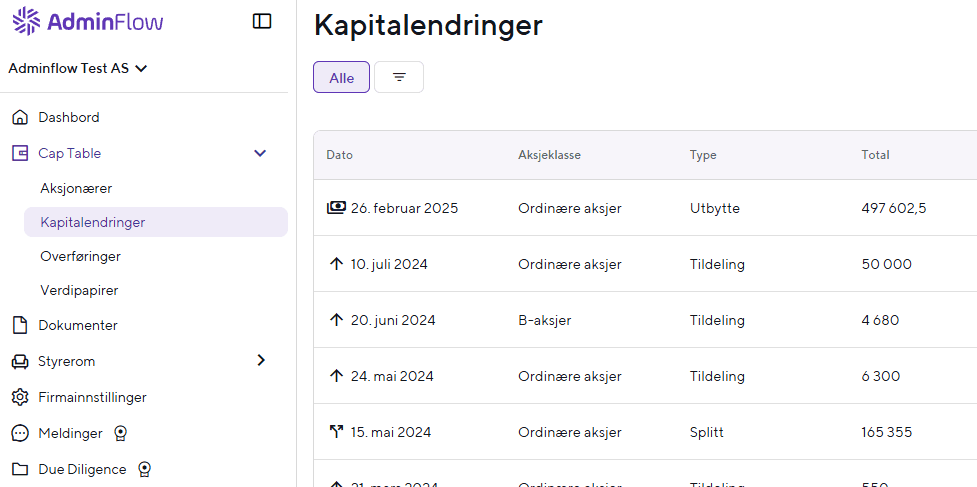Open Due Diligence in the sidebar
Screen dimensions: 977x487
pyautogui.click(x=82, y=469)
